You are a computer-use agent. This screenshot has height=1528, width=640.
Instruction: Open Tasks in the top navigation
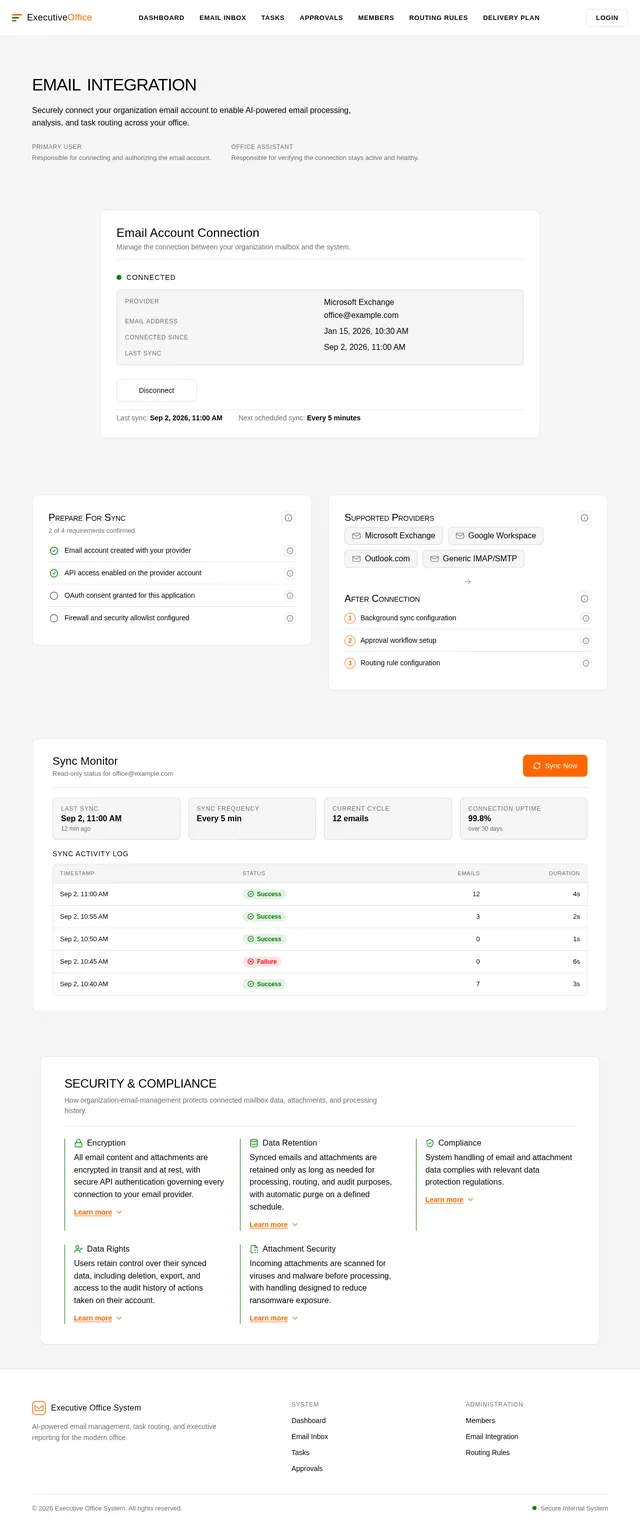point(273,18)
